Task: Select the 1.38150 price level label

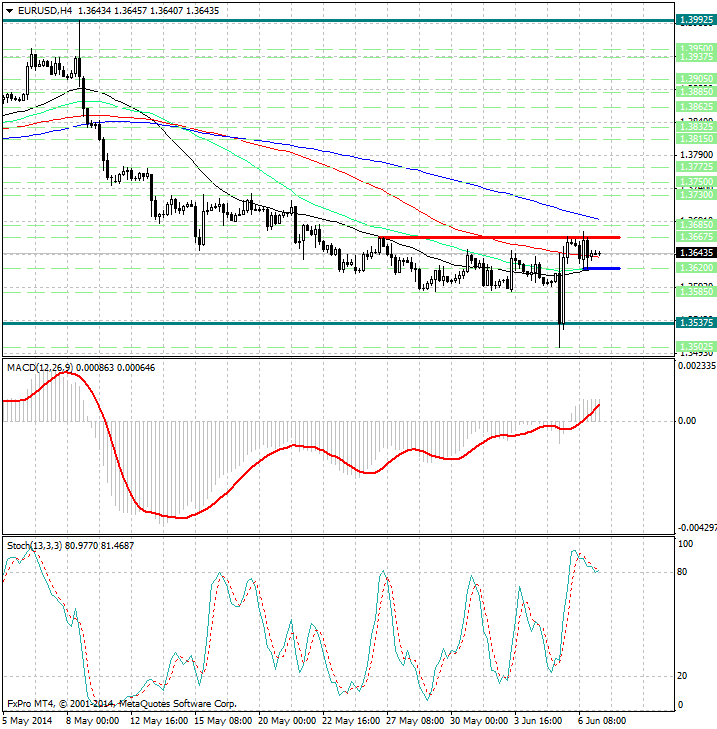Action: 696,139
